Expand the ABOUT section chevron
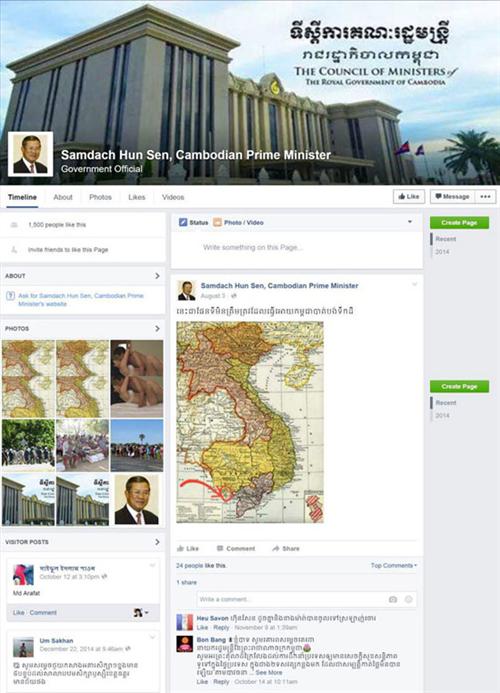 click(x=157, y=276)
